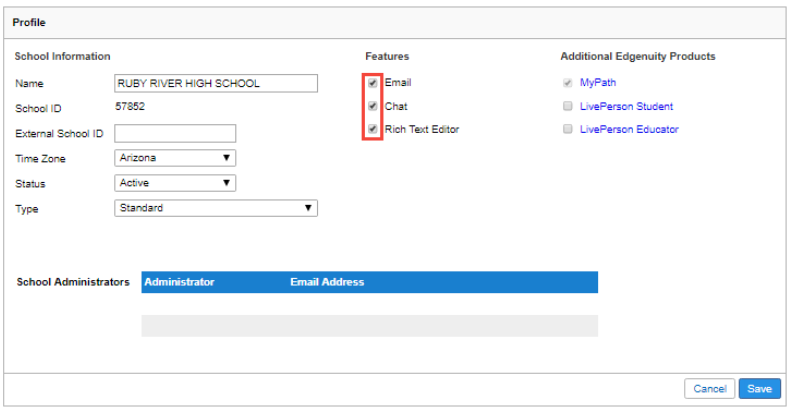The width and height of the screenshot is (790, 409).
Task: Enable the LivePerson Student checkbox
Action: click(568, 106)
